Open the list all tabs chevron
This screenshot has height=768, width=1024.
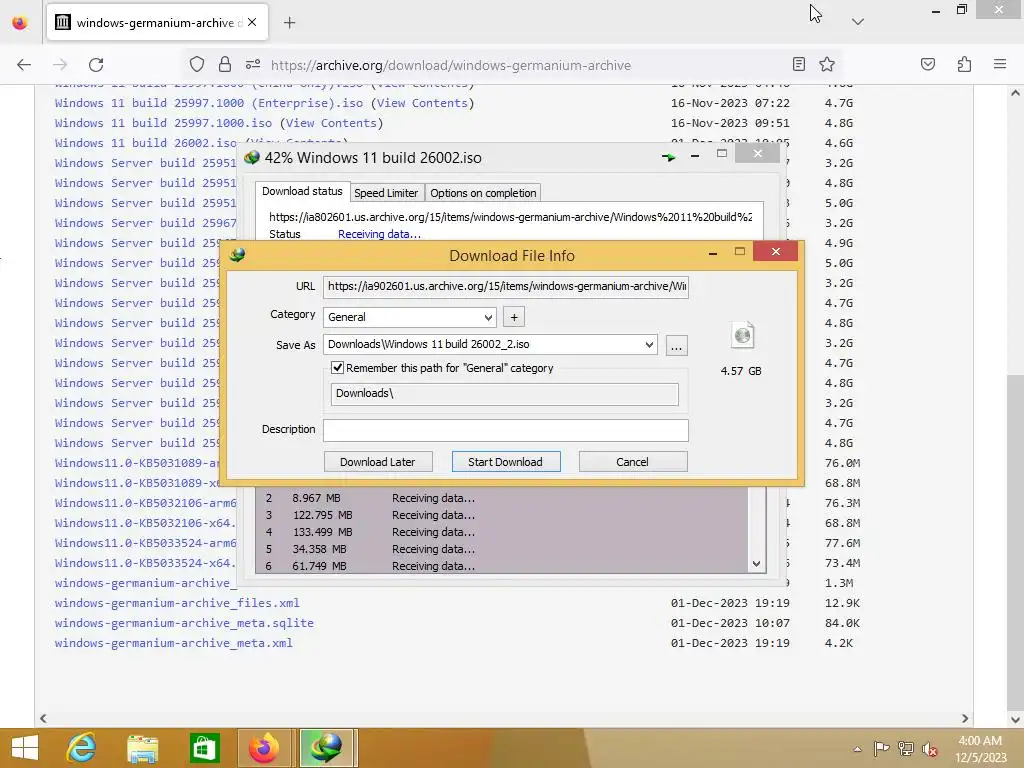click(x=857, y=22)
